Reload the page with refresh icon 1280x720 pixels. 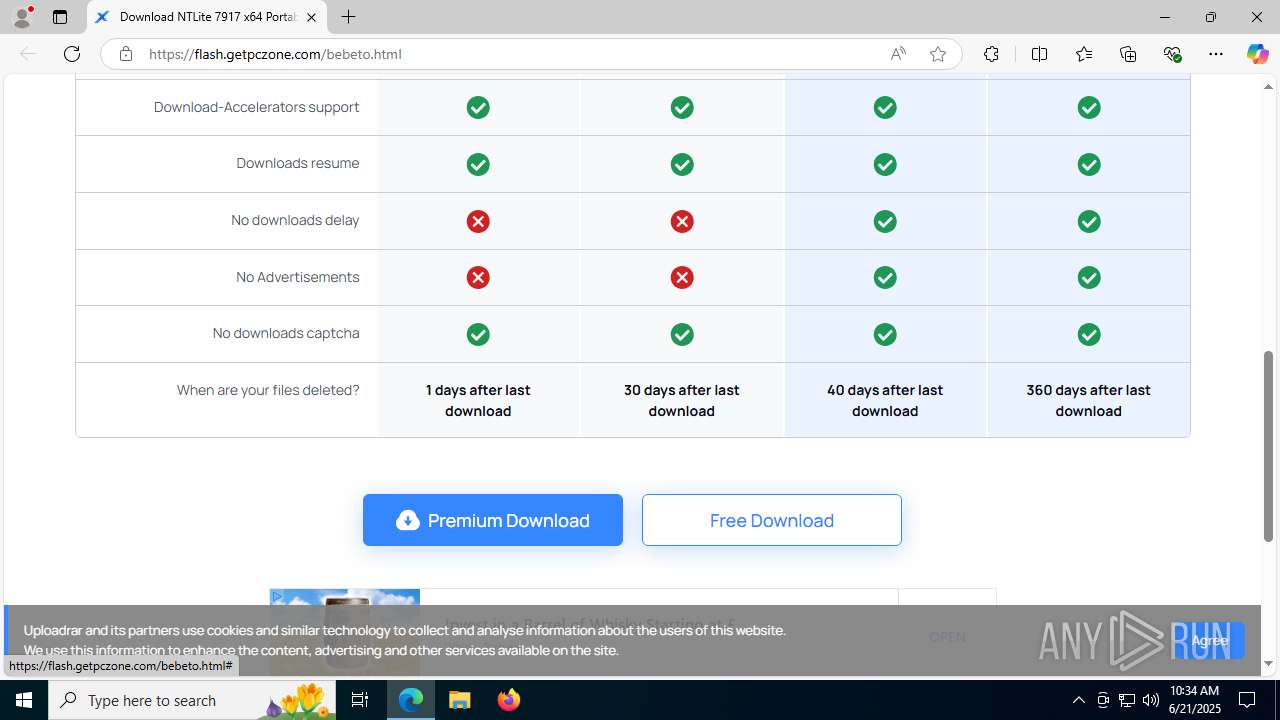(72, 54)
